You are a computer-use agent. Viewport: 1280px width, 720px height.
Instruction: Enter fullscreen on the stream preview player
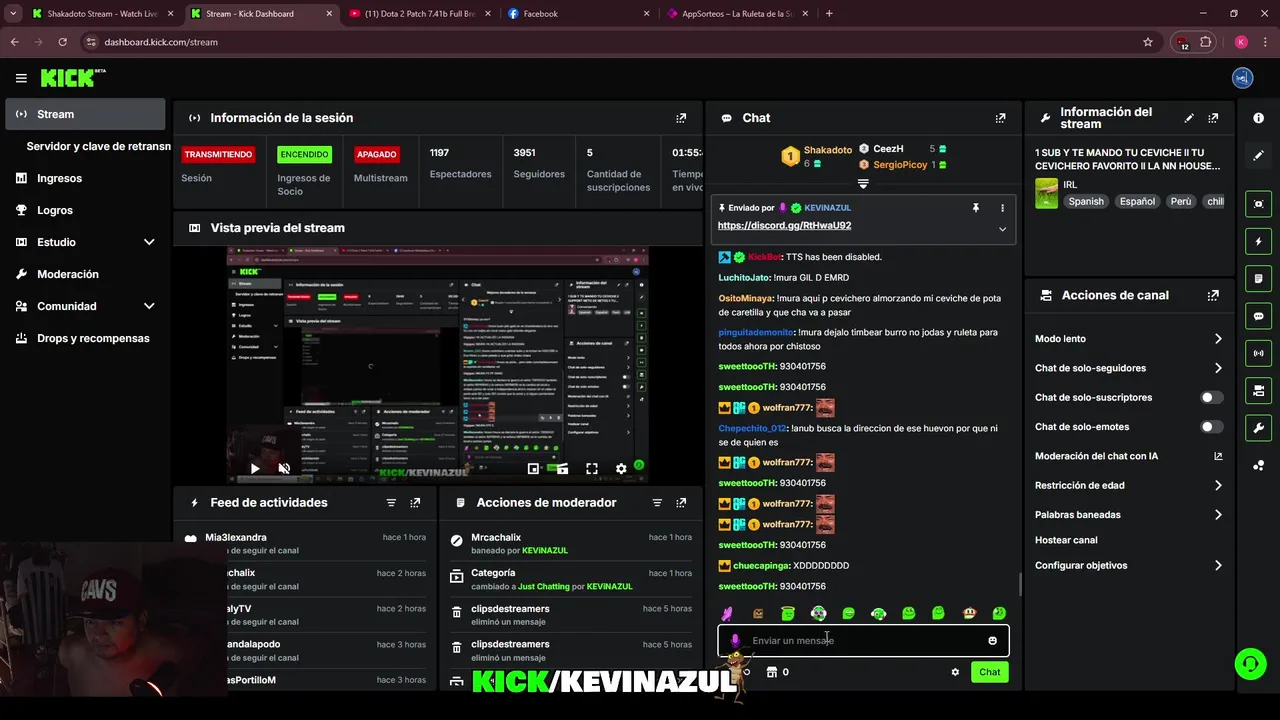tap(592, 468)
